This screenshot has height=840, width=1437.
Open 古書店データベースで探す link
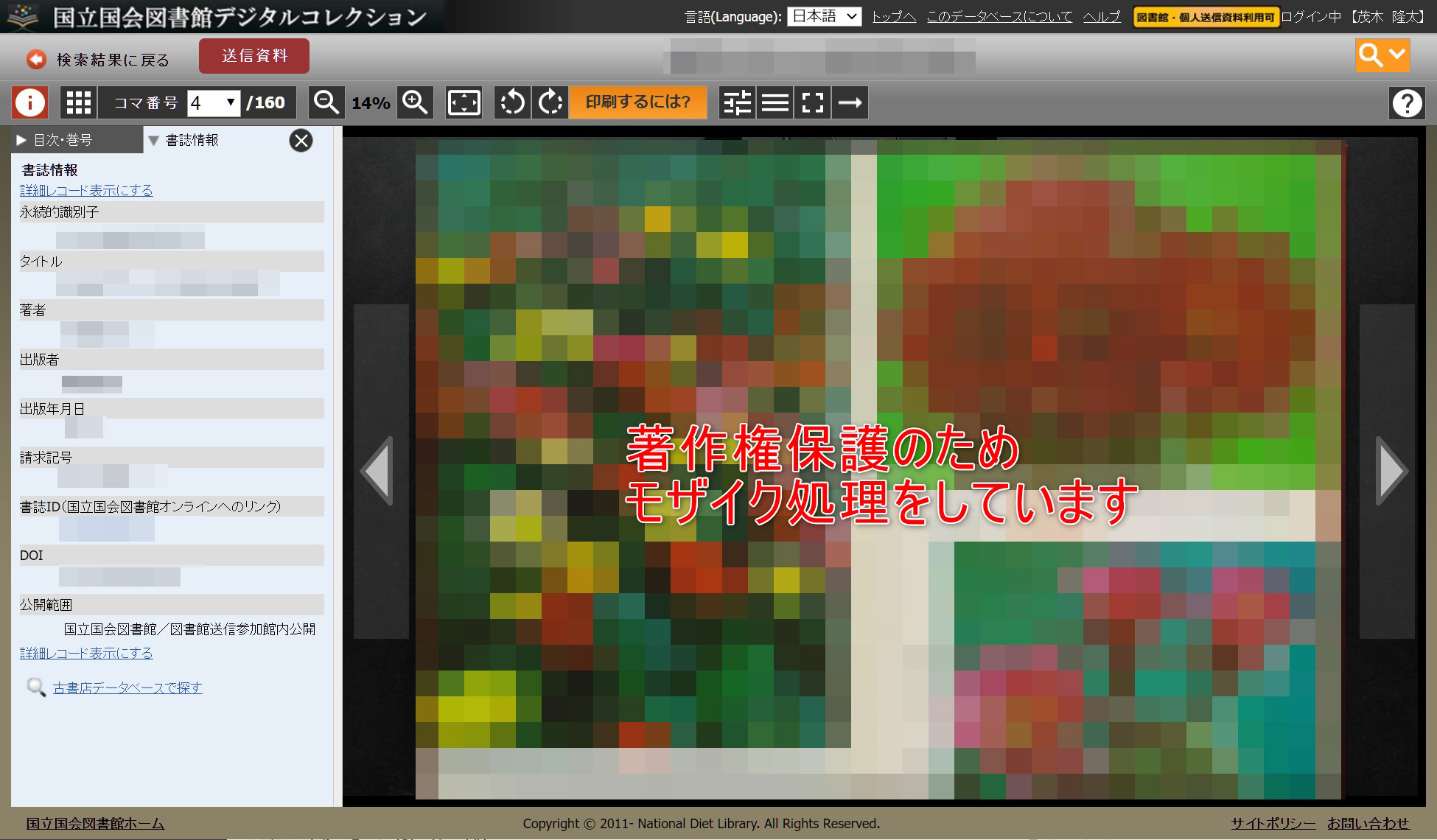(x=127, y=687)
